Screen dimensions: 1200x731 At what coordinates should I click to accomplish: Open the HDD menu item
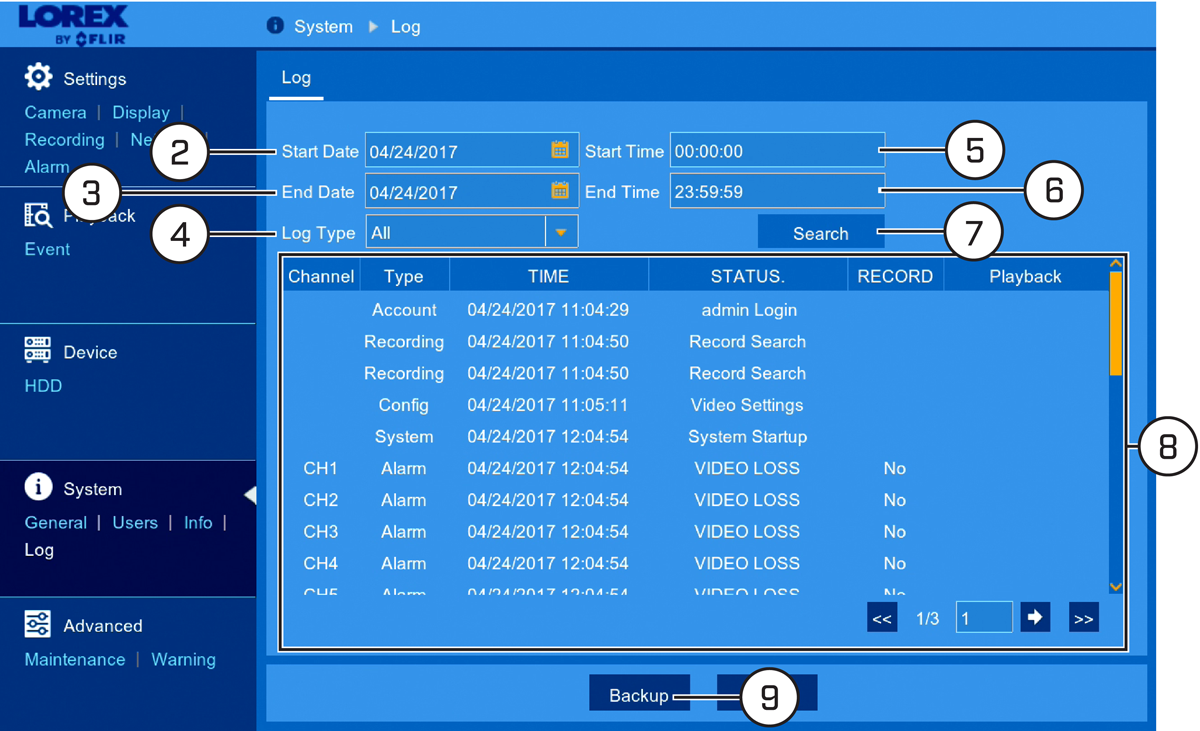point(43,386)
